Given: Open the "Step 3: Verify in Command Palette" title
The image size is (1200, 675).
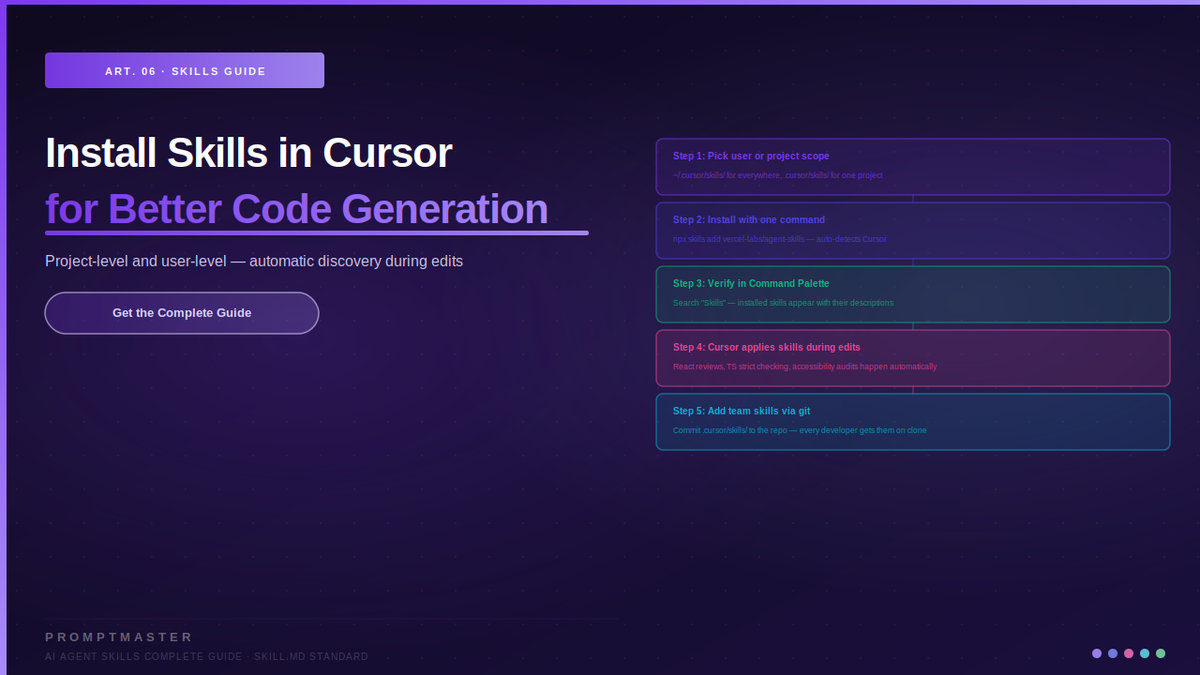Looking at the screenshot, I should [x=751, y=284].
